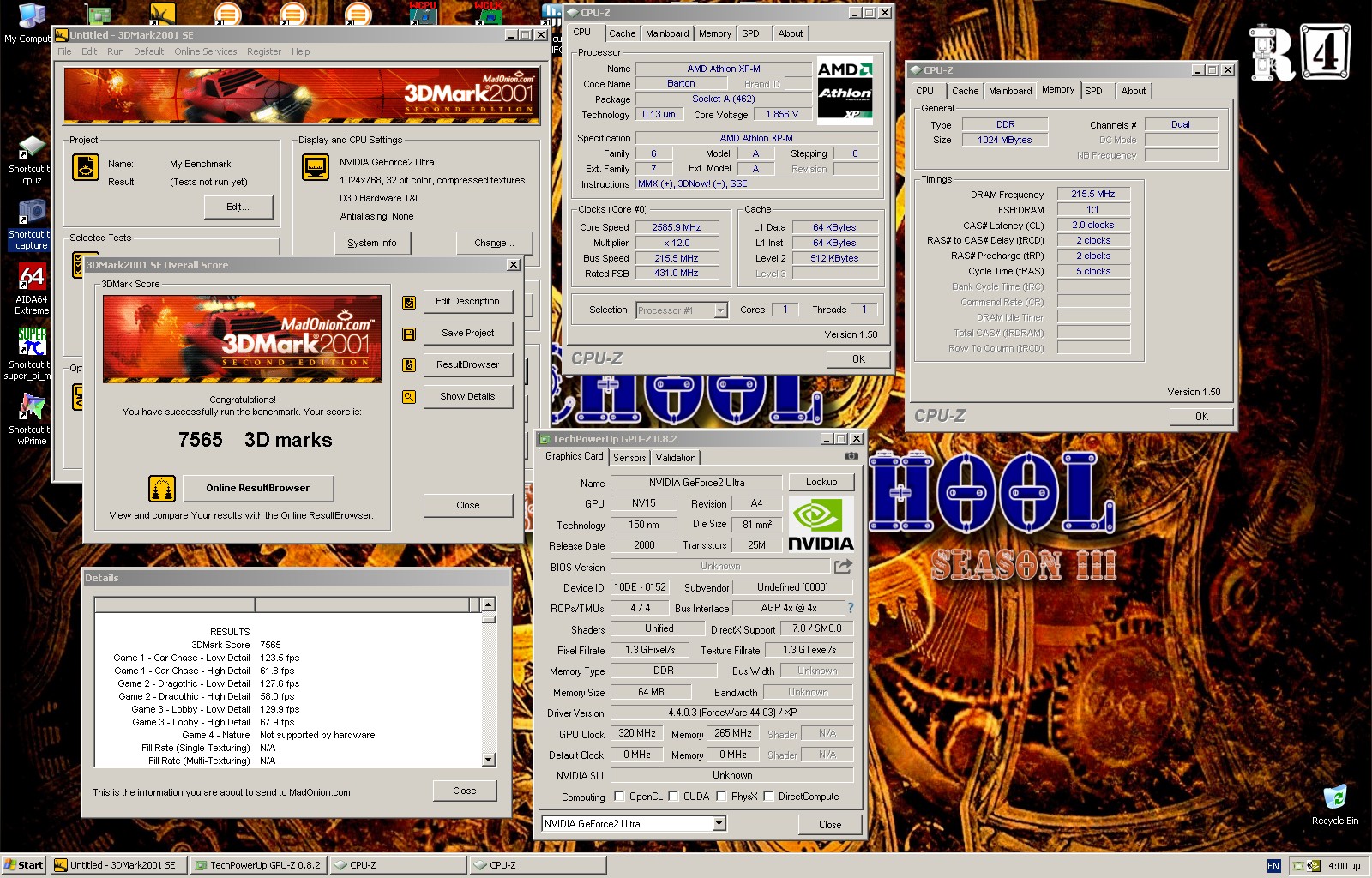Click the Online ResultBrowser icon
The height and width of the screenshot is (878, 1372).
coord(162,488)
